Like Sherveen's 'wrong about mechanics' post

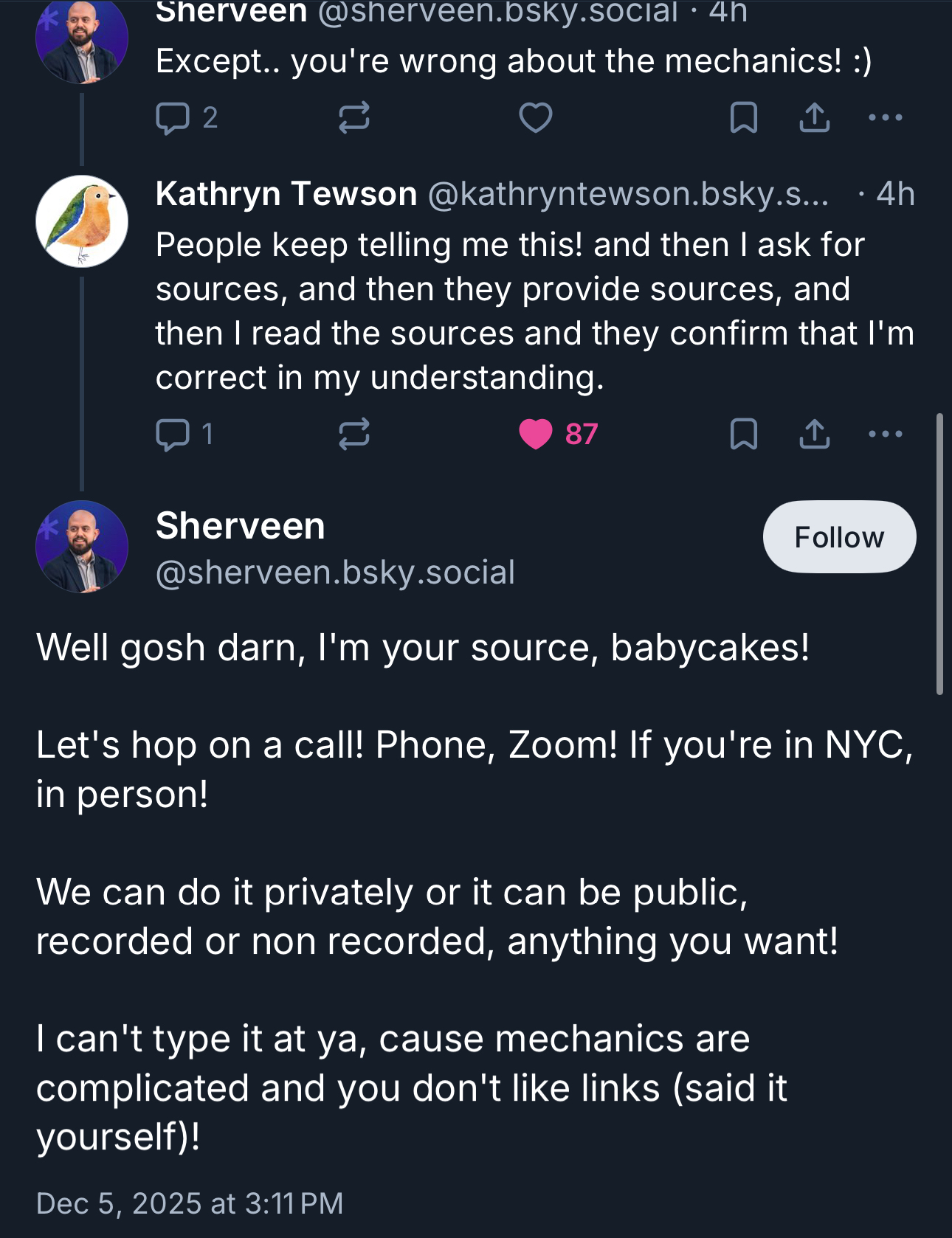[535, 118]
